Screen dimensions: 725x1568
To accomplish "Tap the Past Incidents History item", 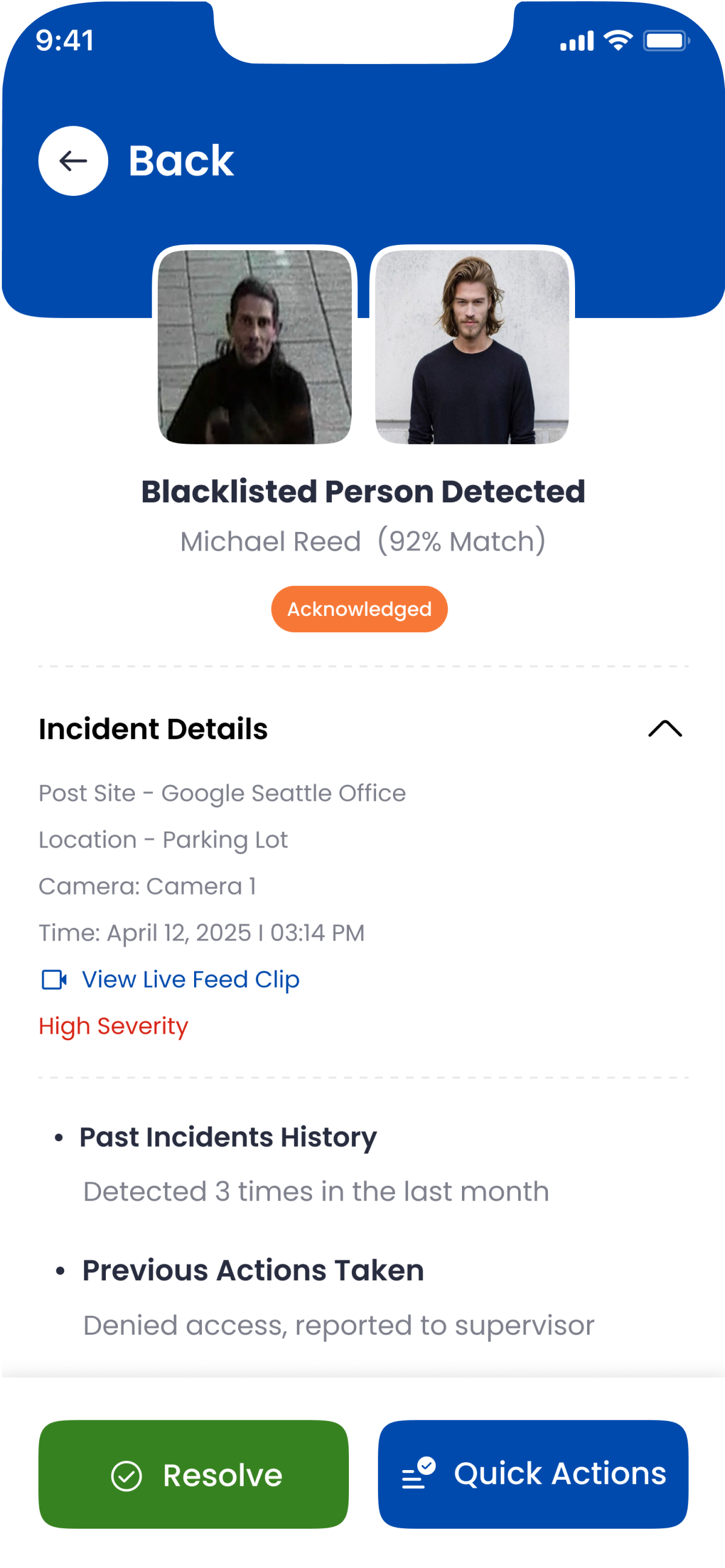I will (228, 1137).
